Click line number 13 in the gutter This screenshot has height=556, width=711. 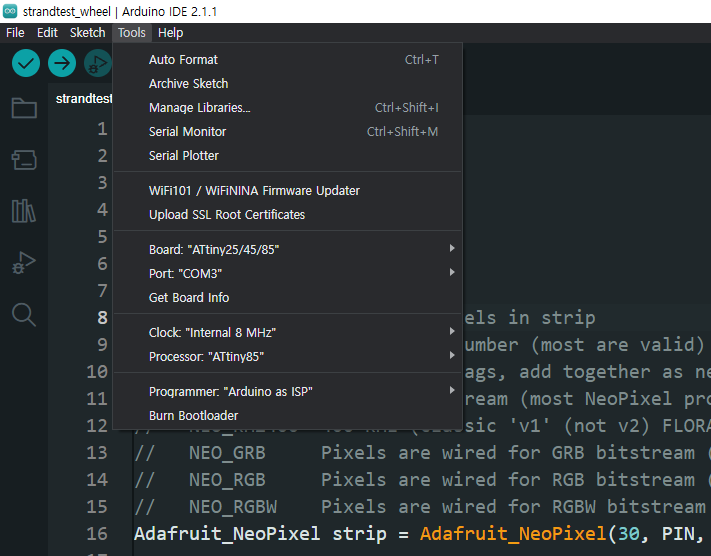click(x=97, y=453)
